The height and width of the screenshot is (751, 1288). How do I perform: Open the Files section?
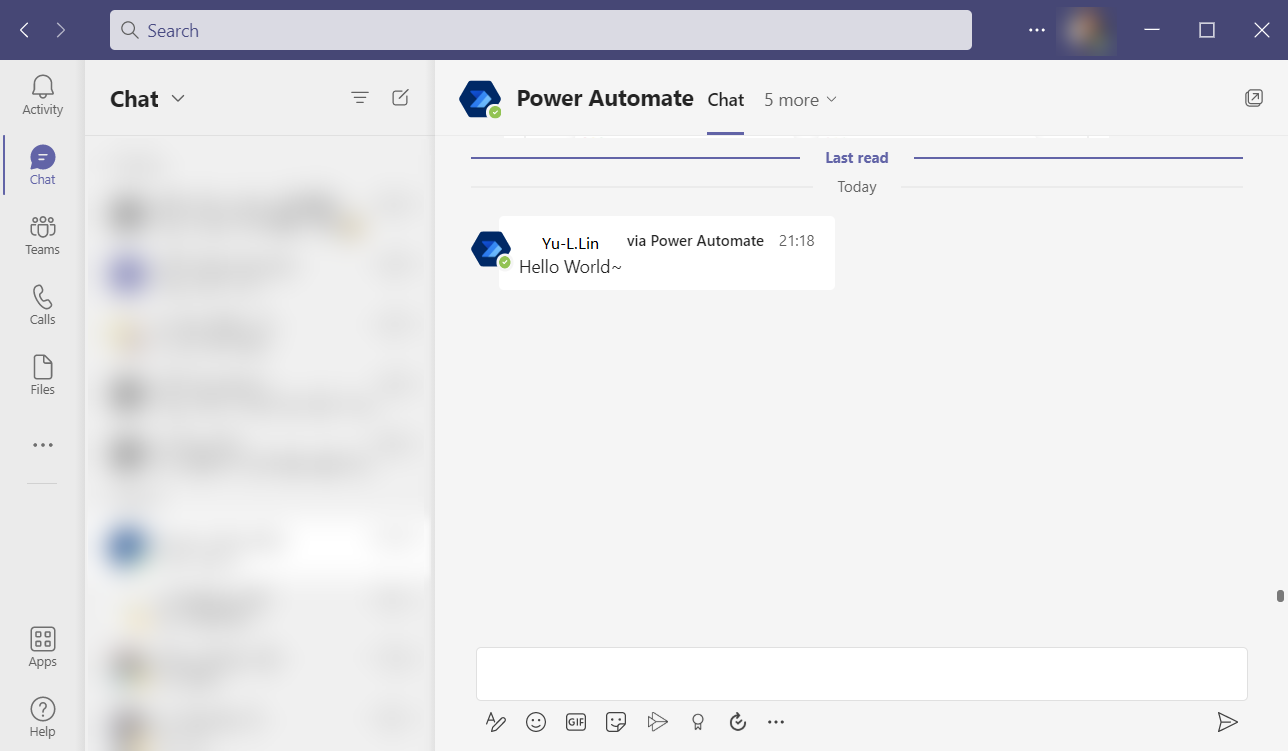click(42, 375)
